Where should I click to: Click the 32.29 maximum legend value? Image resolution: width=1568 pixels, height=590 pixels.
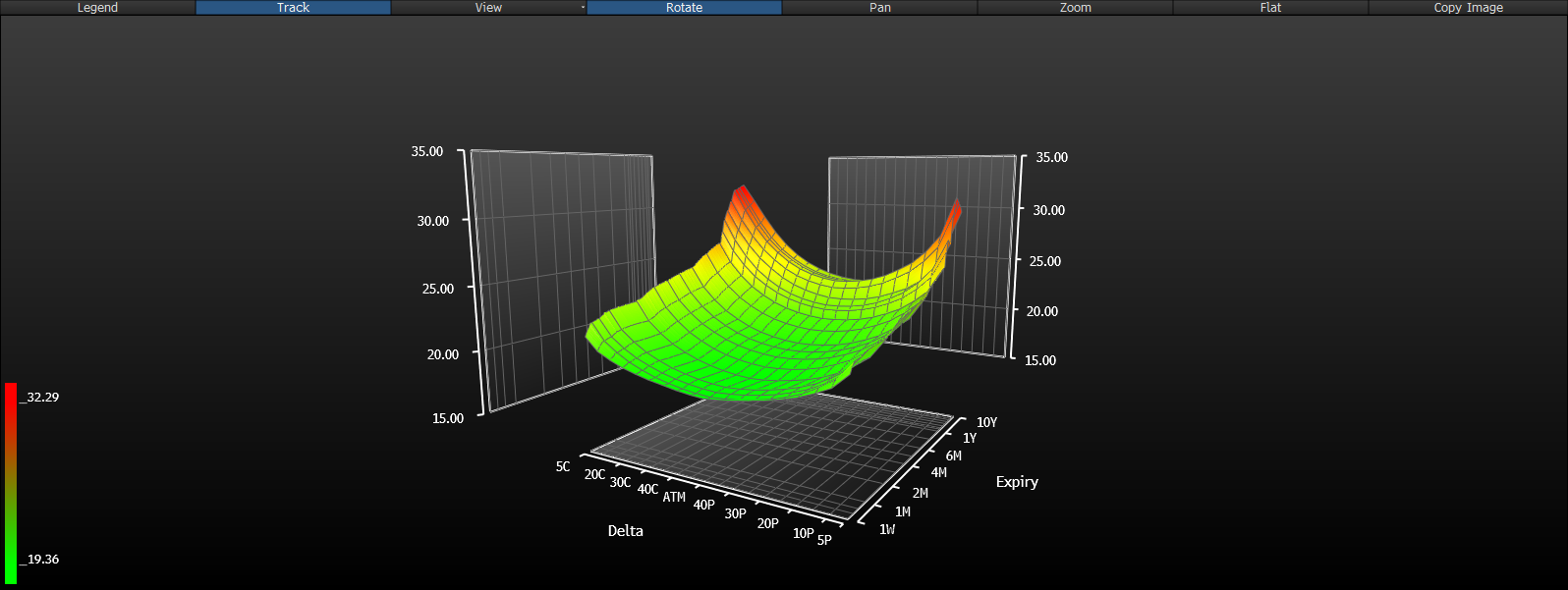click(42, 397)
